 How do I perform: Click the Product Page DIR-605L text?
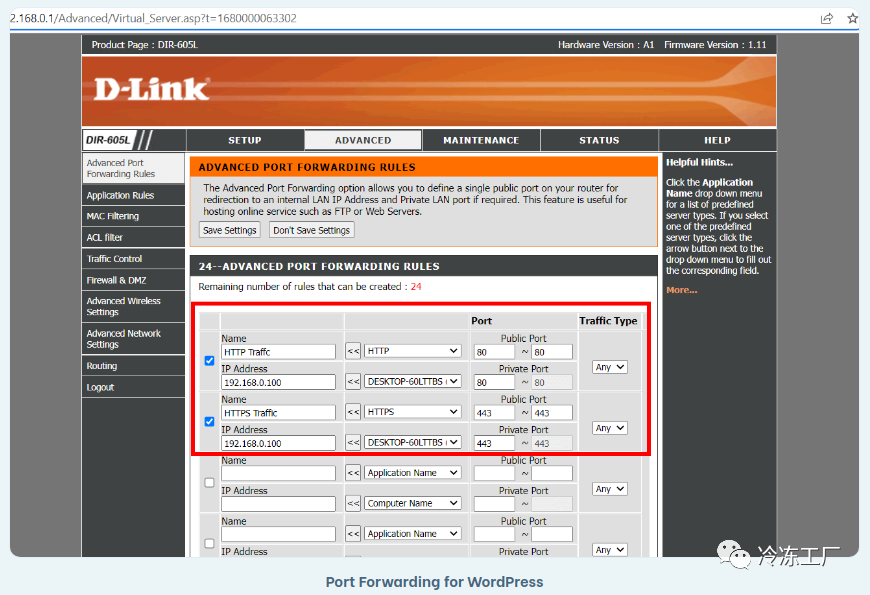point(144,45)
